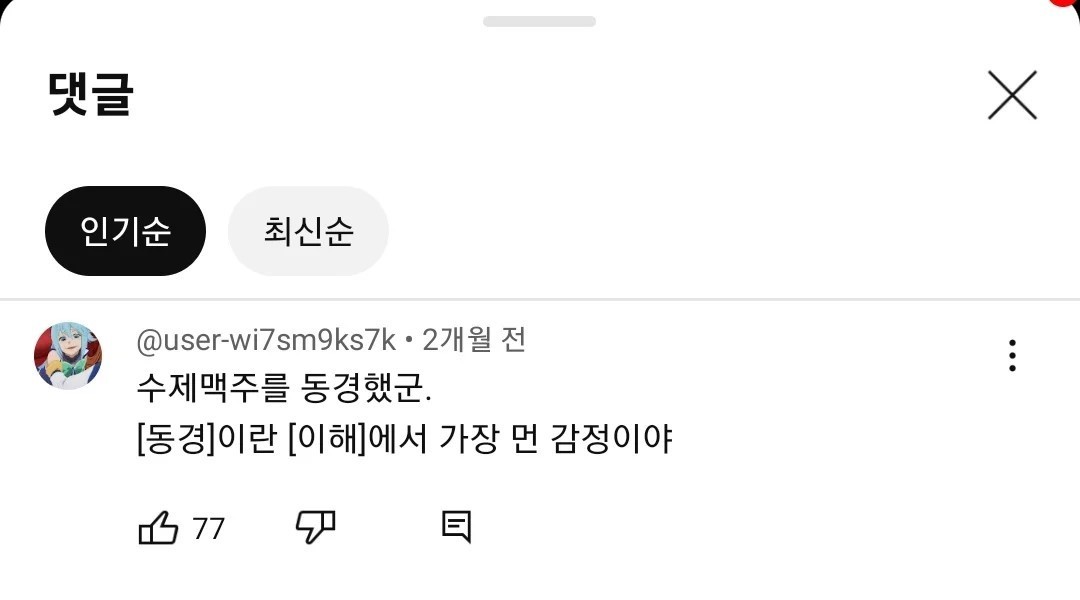Click the 댓글 header title
Viewport: 1080px width, 600px height.
pos(90,94)
